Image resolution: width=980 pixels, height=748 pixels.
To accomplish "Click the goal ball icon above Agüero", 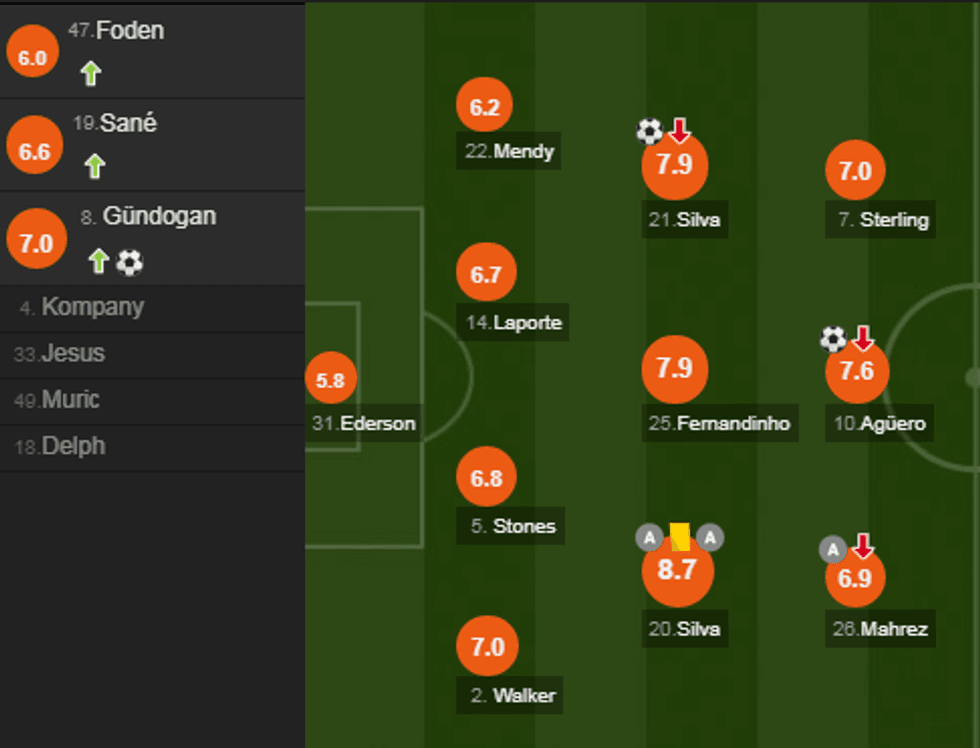I will [833, 339].
